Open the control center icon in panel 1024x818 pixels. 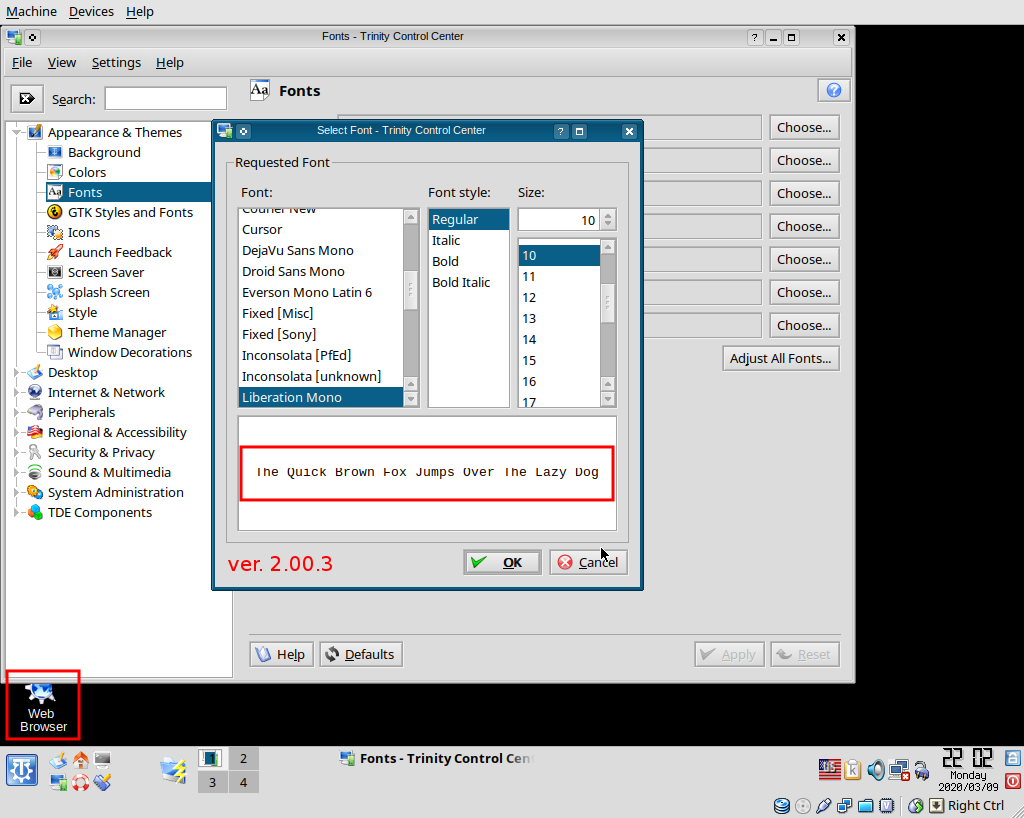tap(59, 781)
